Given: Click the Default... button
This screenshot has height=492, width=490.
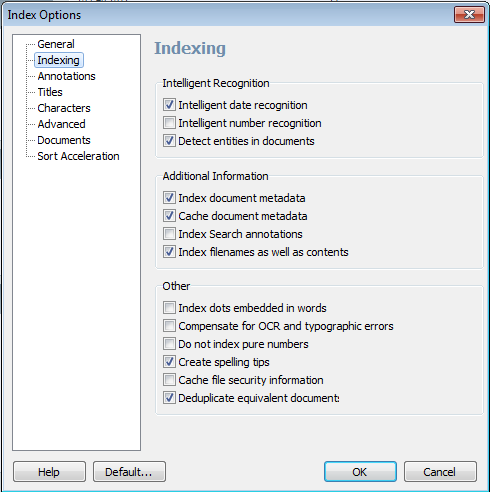Looking at the screenshot, I should [x=129, y=472].
